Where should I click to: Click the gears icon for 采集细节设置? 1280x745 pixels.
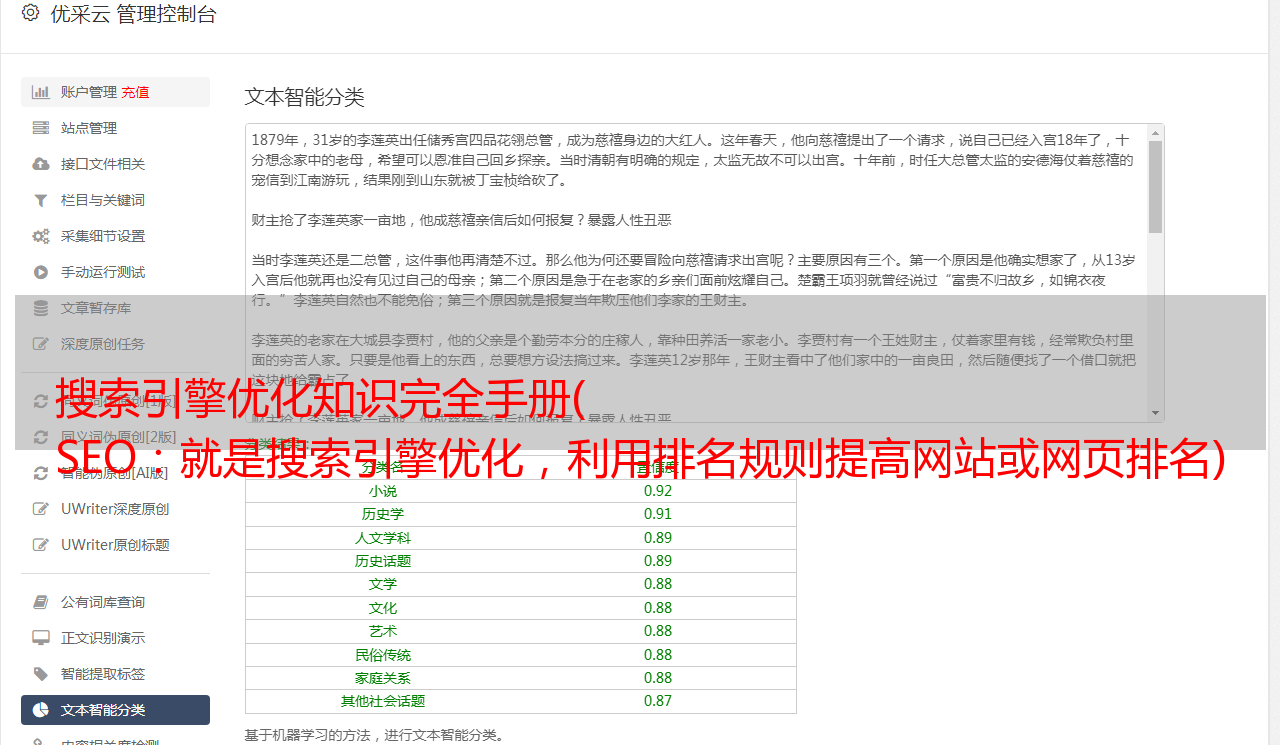click(41, 236)
